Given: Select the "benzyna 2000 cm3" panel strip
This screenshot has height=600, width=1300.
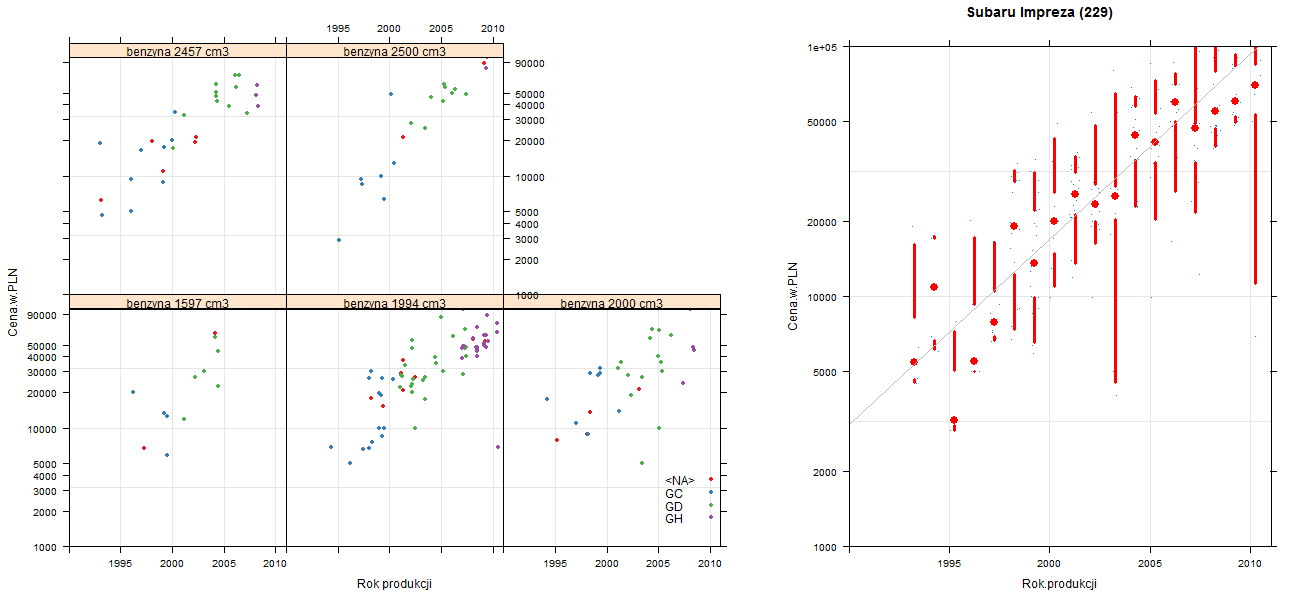Looking at the screenshot, I should pyautogui.click(x=612, y=303).
